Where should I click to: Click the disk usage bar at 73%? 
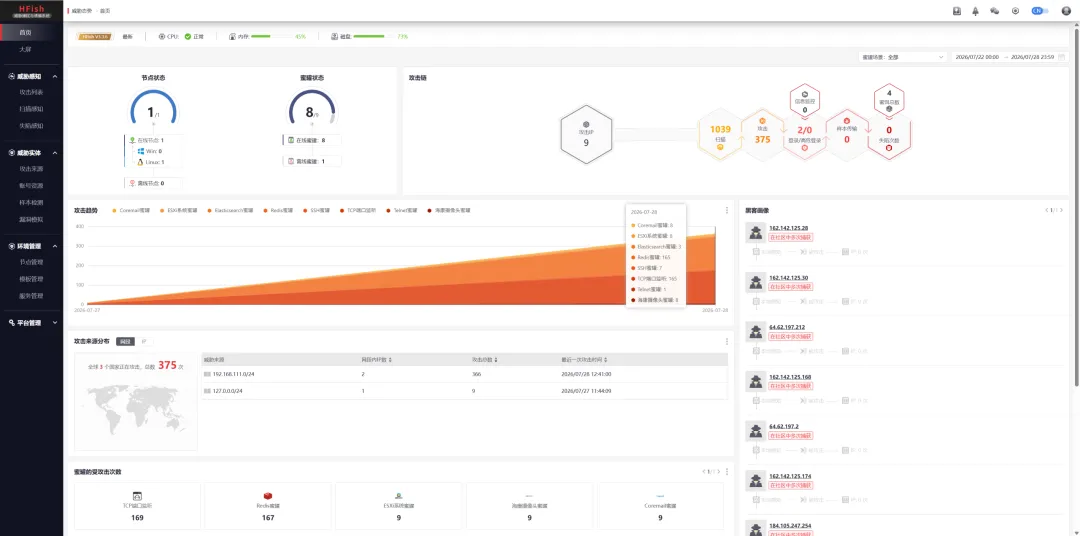click(373, 37)
